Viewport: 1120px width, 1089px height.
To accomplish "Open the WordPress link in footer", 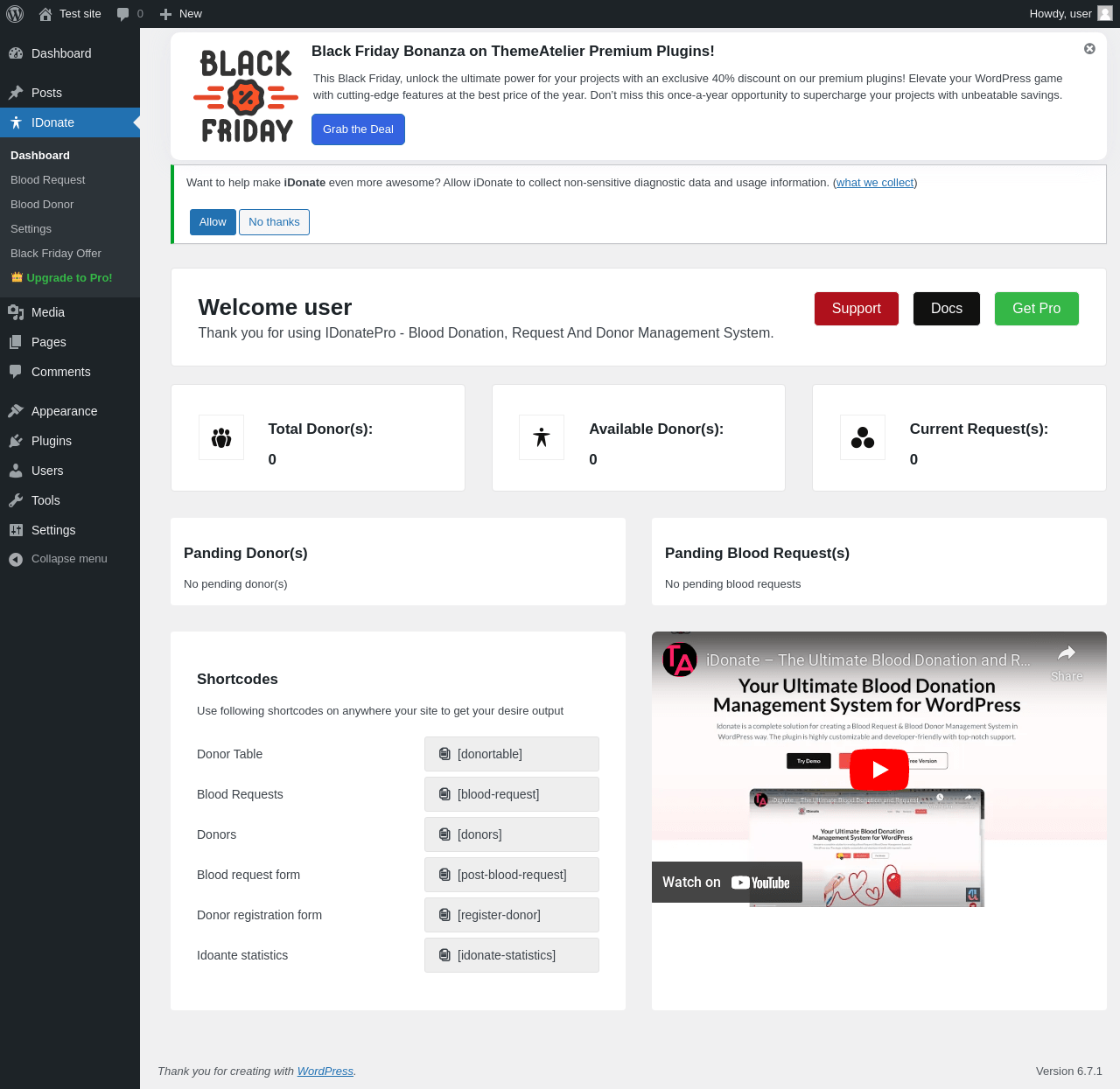I will [325, 1072].
